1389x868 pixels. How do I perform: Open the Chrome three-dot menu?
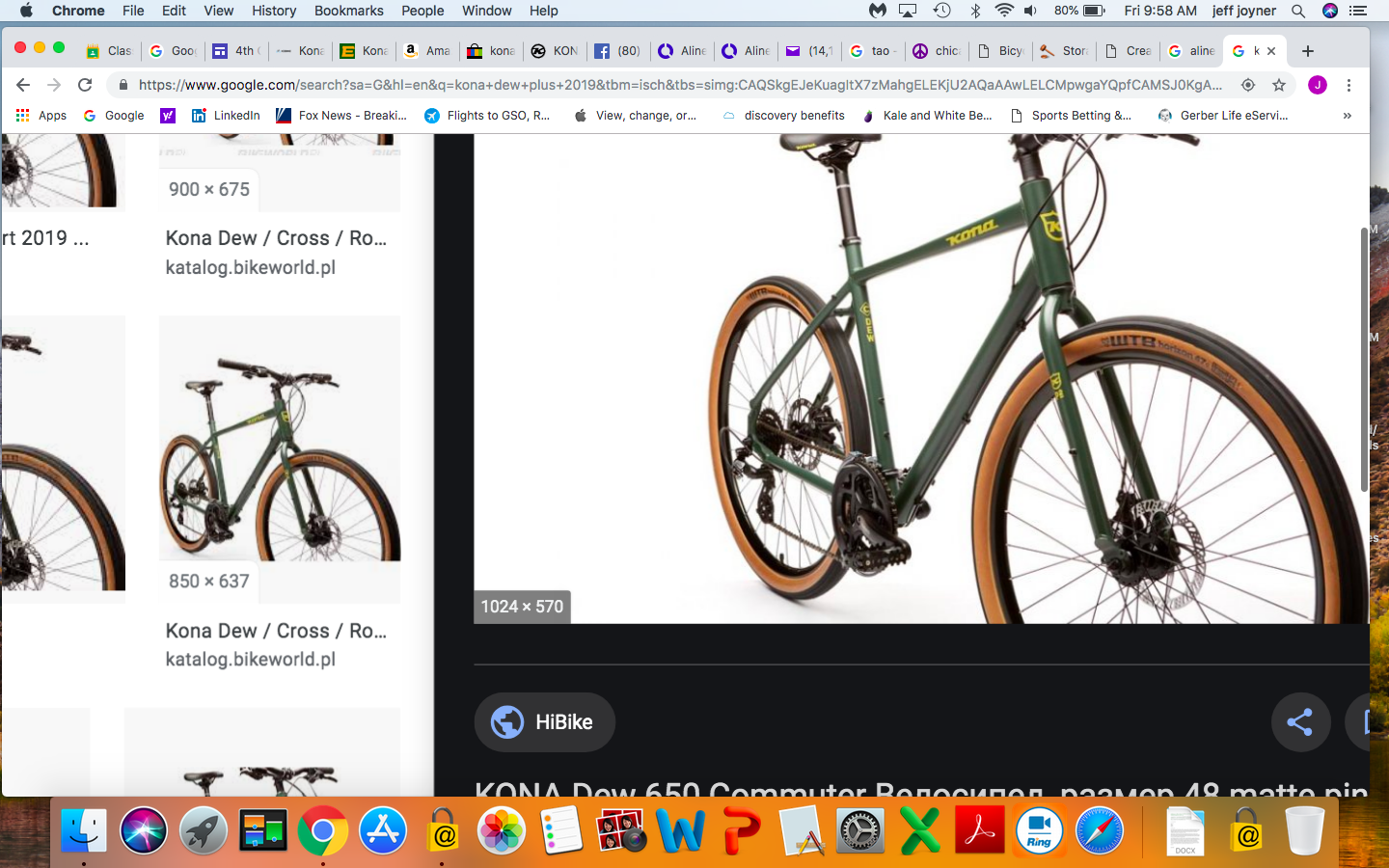point(1348,85)
